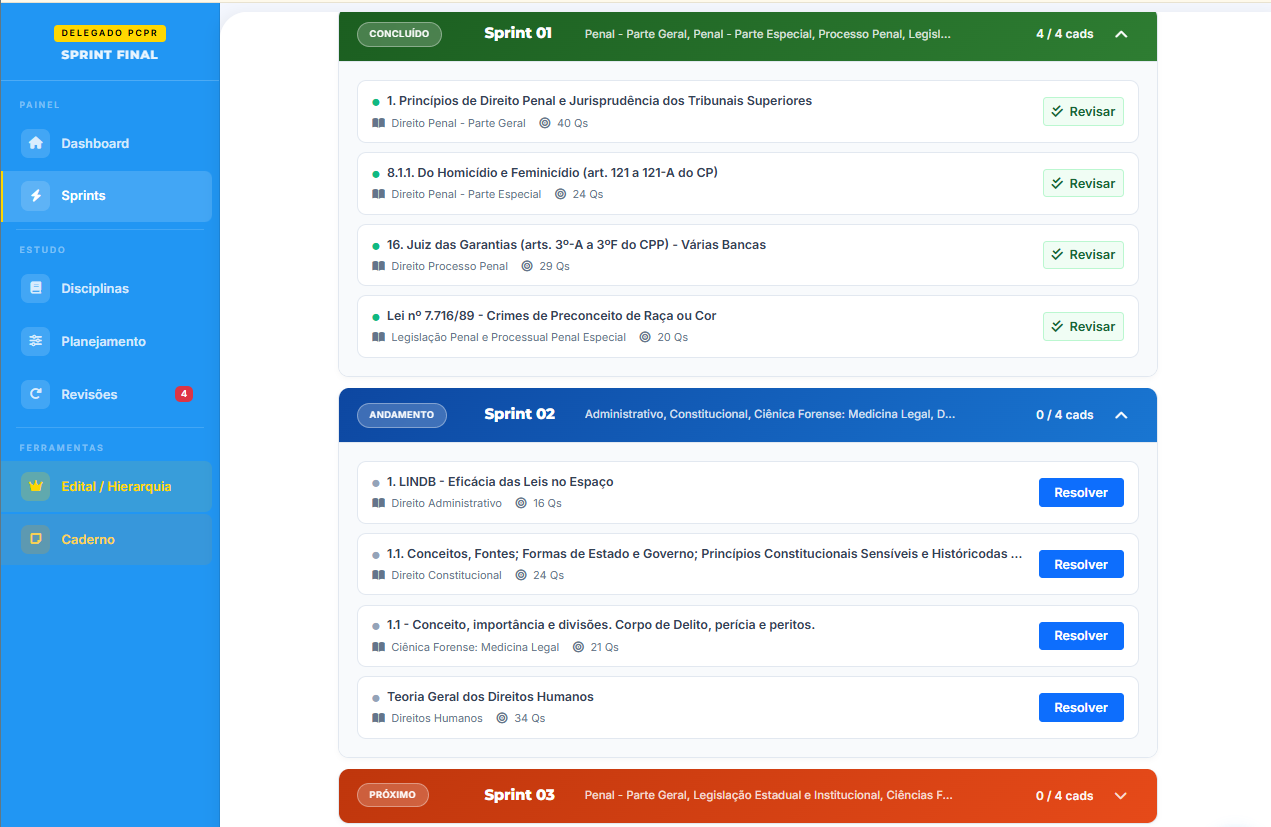Viewport: 1271px width, 827px height.
Task: Open Edital / Hierarquia tool
Action: click(x=106, y=486)
